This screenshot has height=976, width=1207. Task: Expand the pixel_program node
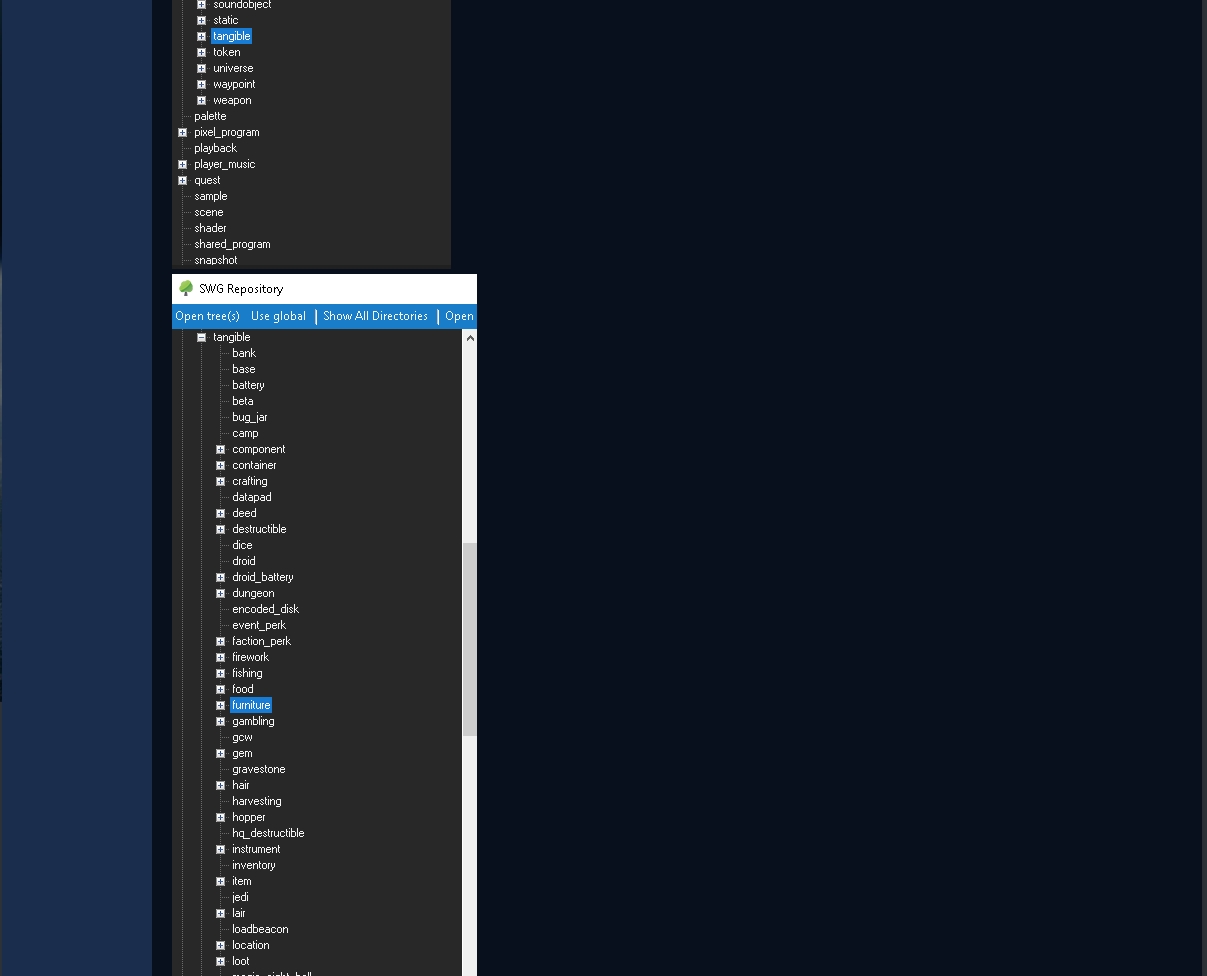coord(182,132)
